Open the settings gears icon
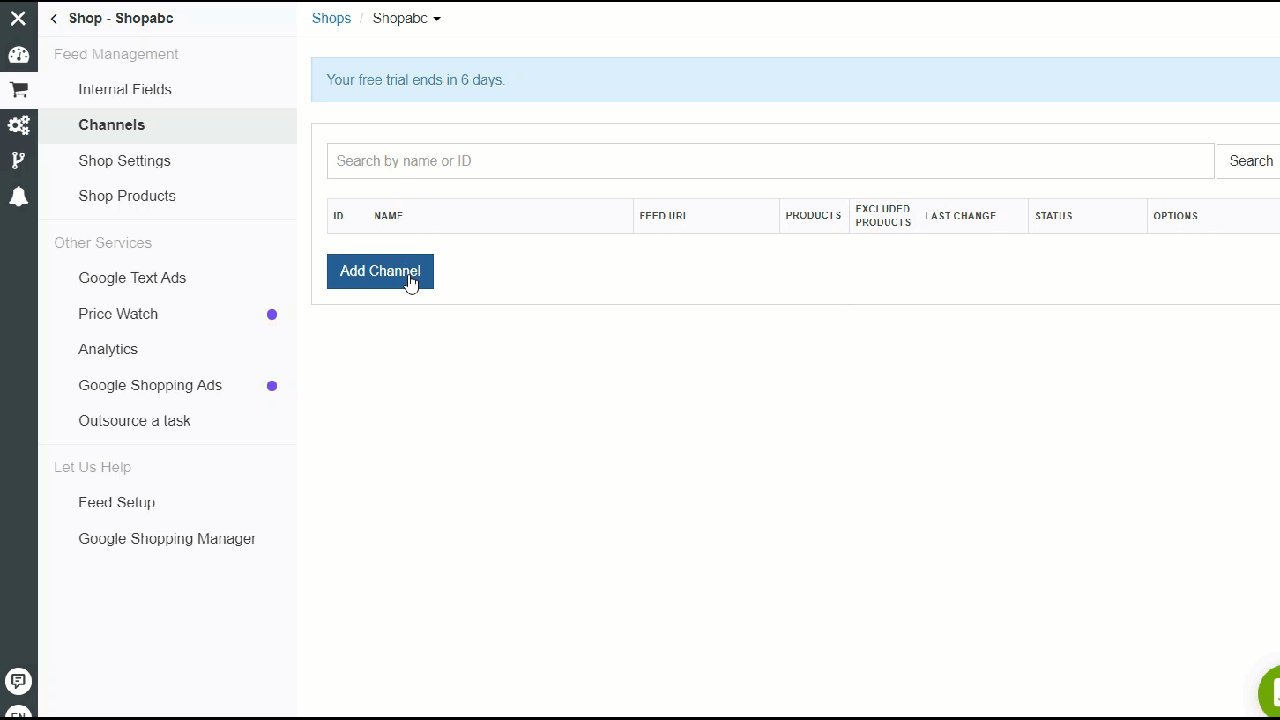Viewport: 1280px width, 720px height. click(18, 125)
